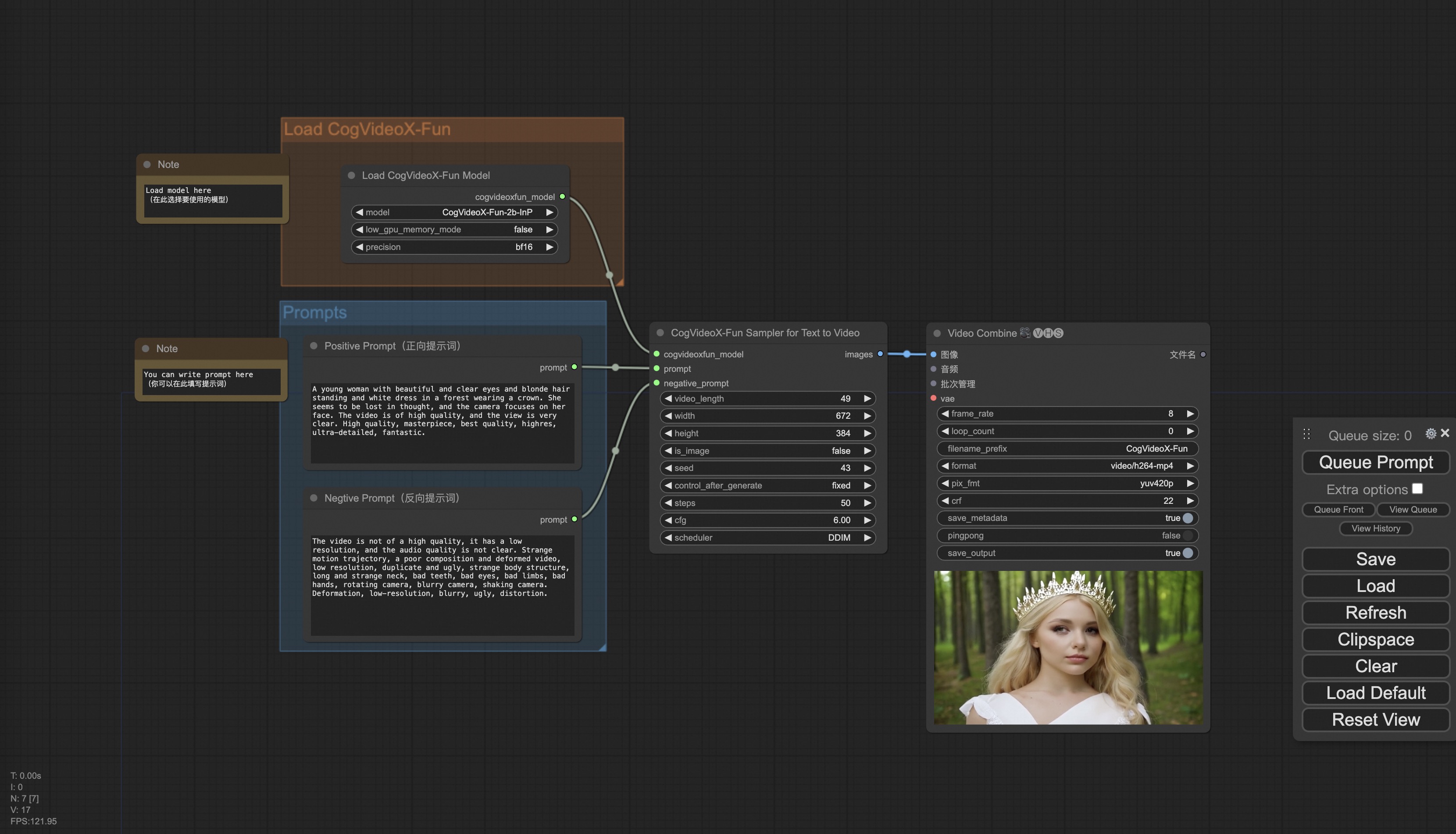Viewport: 1456px width, 834px height.
Task: Click the Refresh button
Action: (1375, 613)
